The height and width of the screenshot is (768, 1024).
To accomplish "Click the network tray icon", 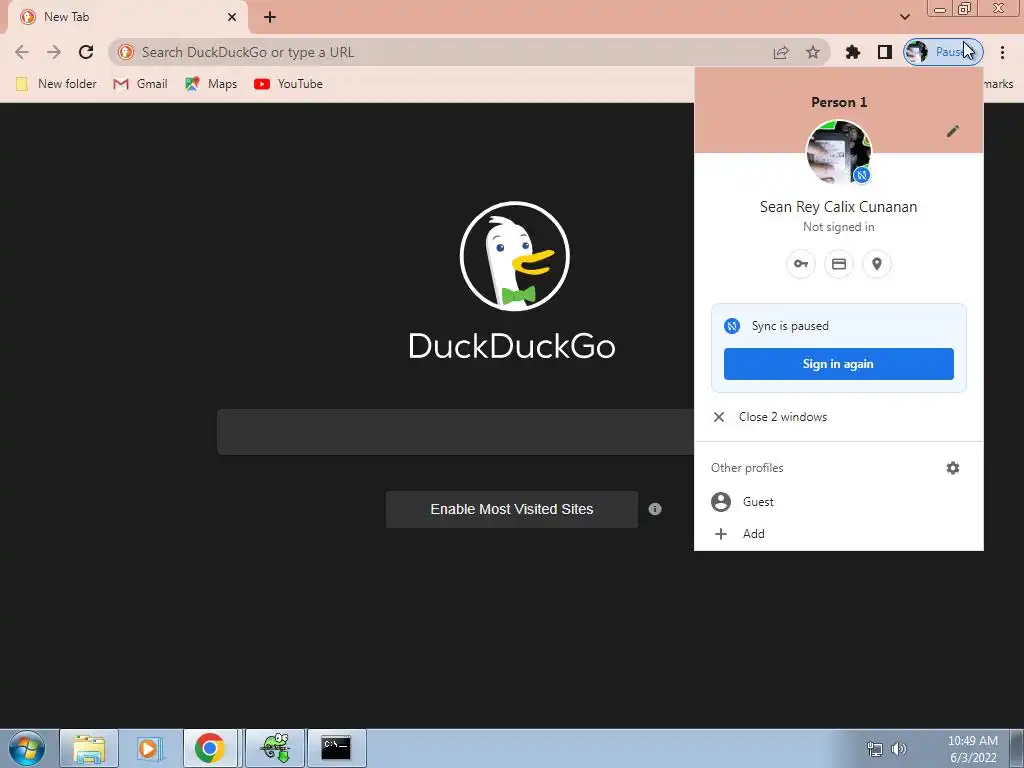I will pos(874,749).
